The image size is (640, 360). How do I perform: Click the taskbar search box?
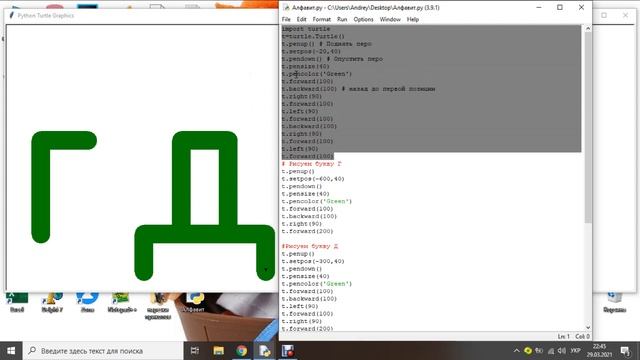click(102, 351)
